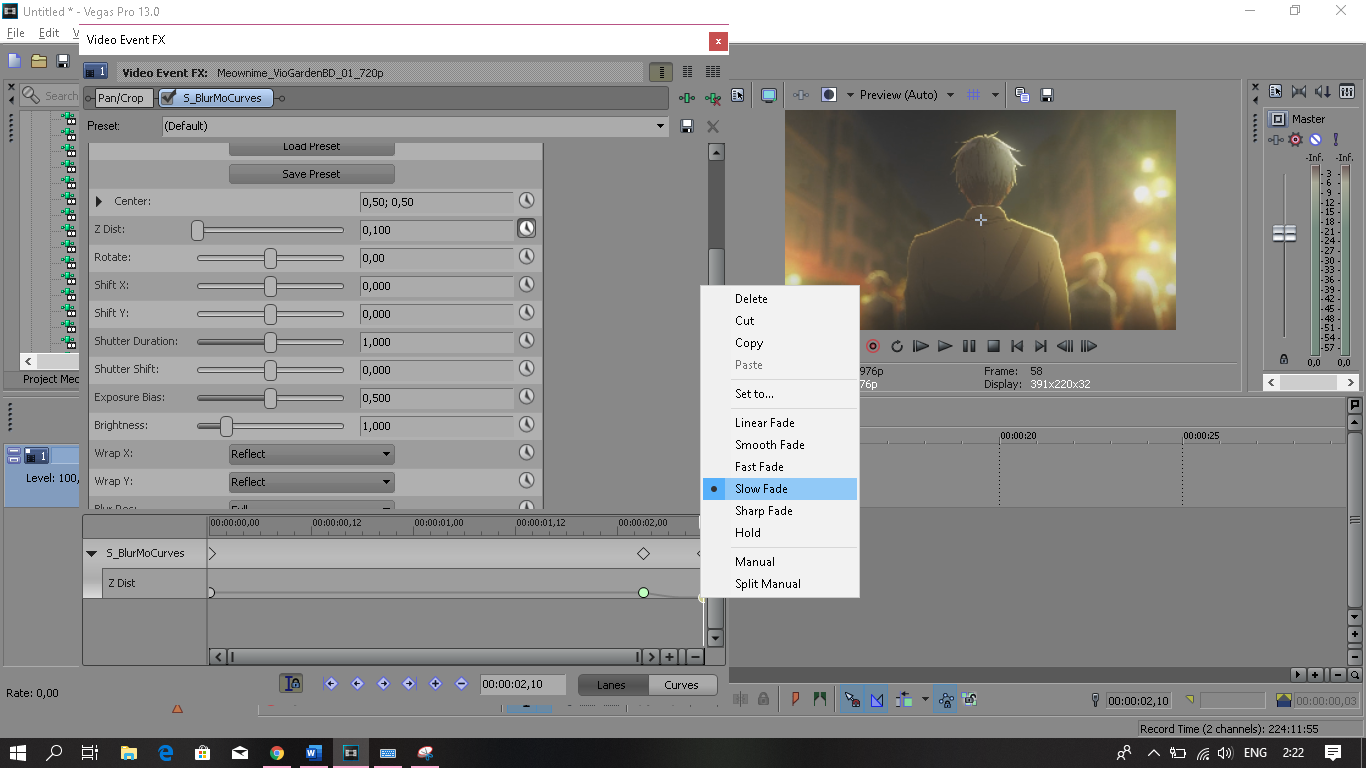Image resolution: width=1366 pixels, height=768 pixels.
Task: Insert a region using the green flags icon
Action: click(819, 699)
